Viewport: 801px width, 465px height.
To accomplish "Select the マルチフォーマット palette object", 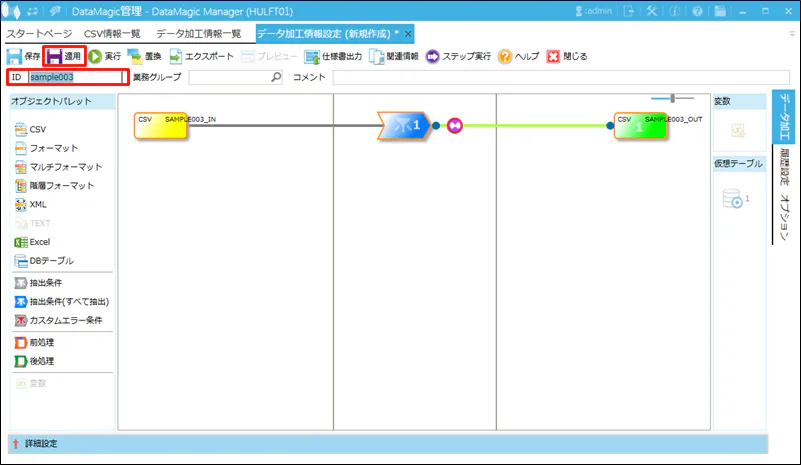I will 58,167.
